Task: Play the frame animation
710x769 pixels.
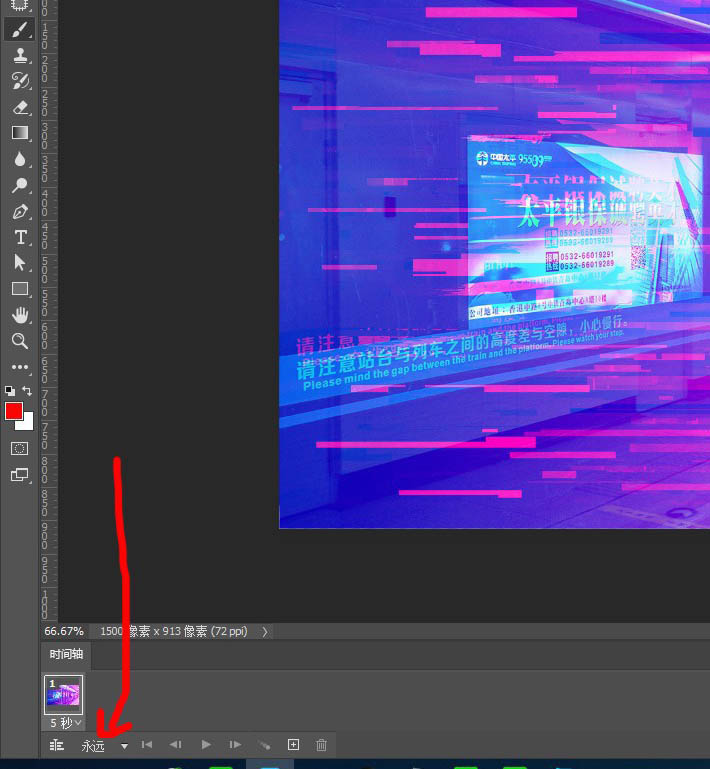Action: [206, 745]
